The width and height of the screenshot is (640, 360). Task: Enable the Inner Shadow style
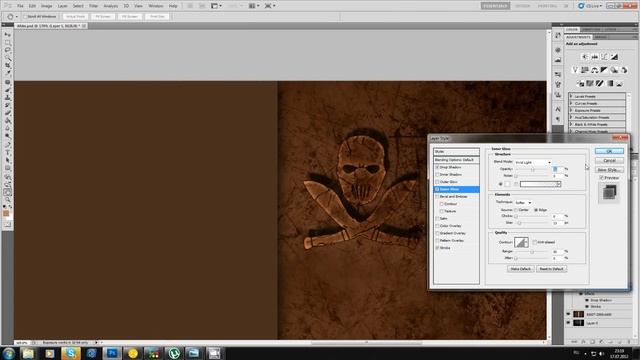pos(437,175)
